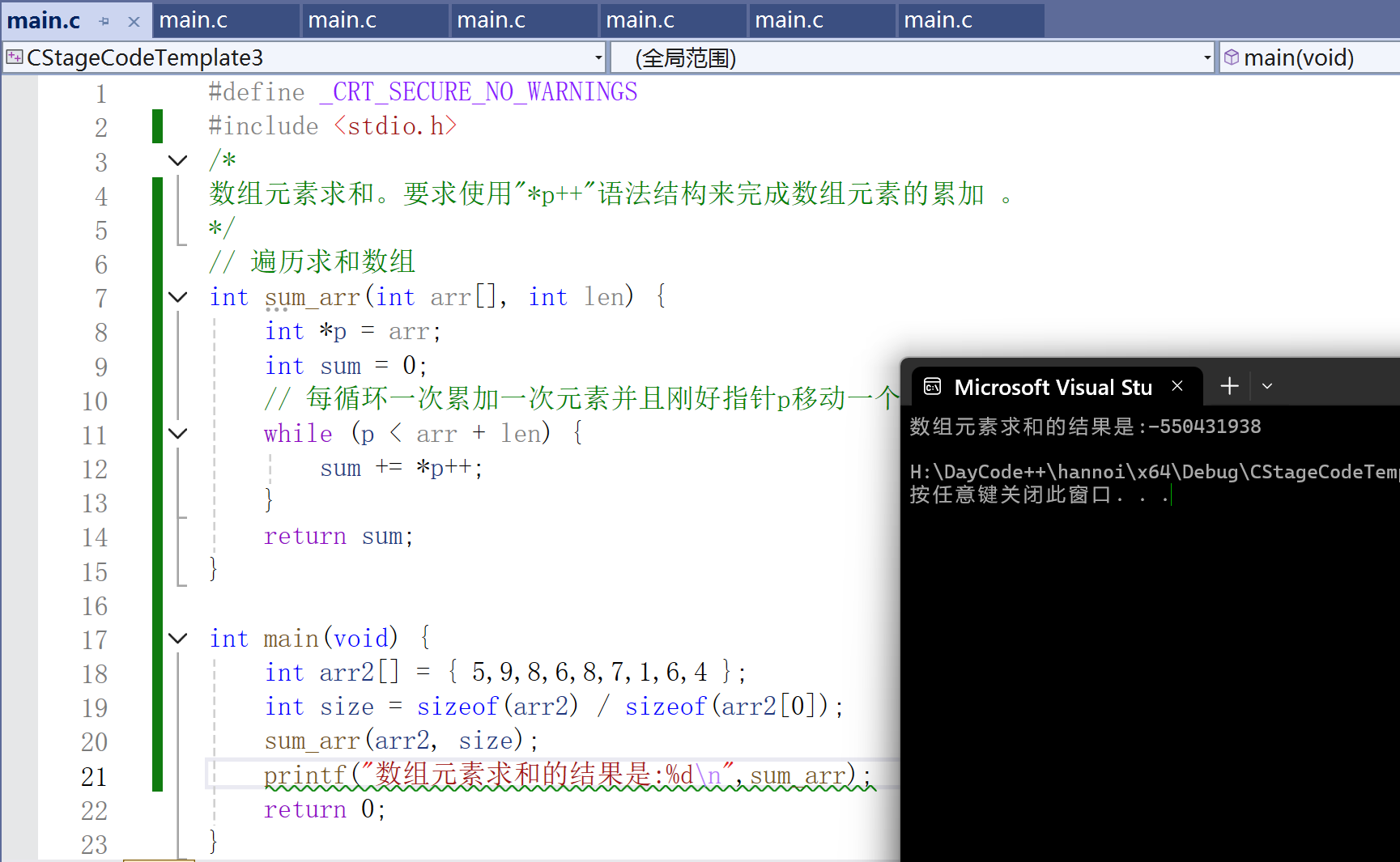1400x862 pixels.
Task: Click sum_arr in the function definition
Action: coord(312,297)
